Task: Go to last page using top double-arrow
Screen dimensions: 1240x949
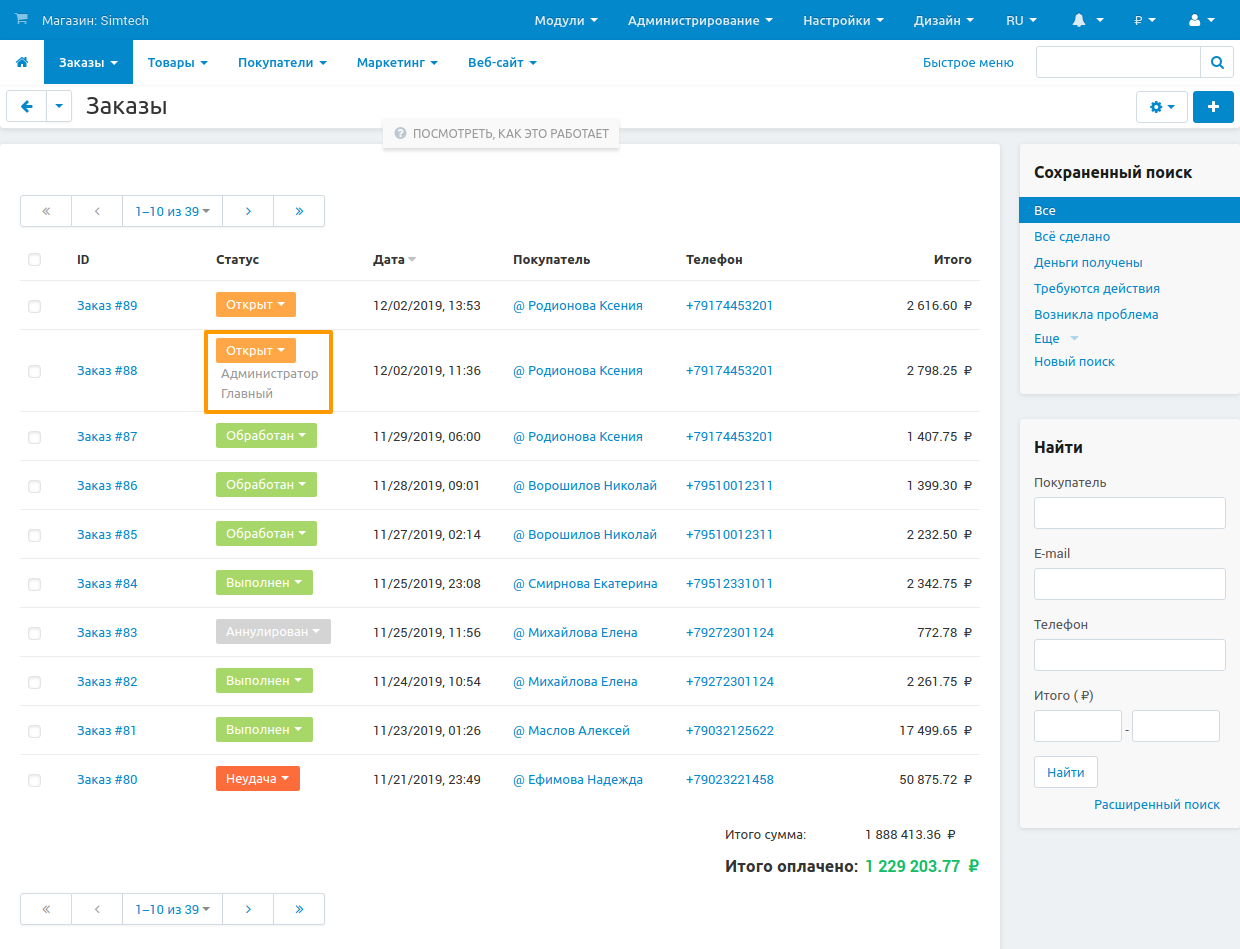Action: [x=299, y=211]
